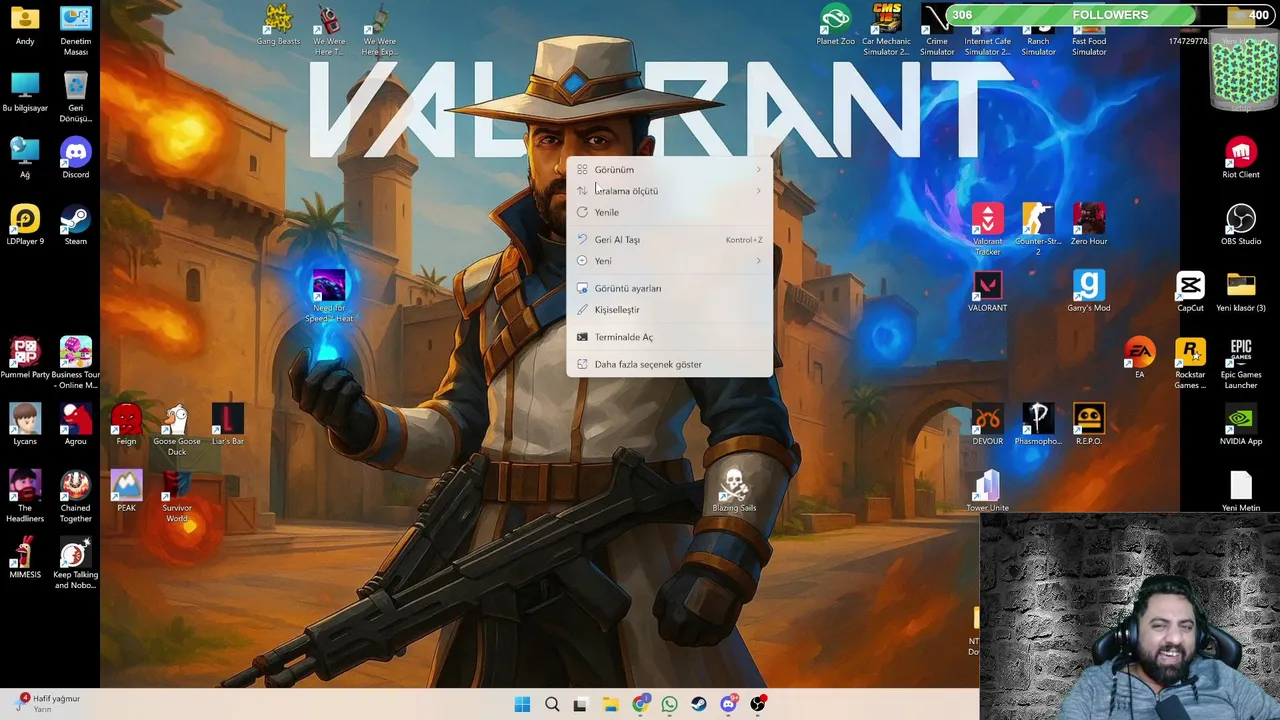Image resolution: width=1280 pixels, height=720 pixels.
Task: Select the Business Tour desktop icon
Action: [76, 363]
